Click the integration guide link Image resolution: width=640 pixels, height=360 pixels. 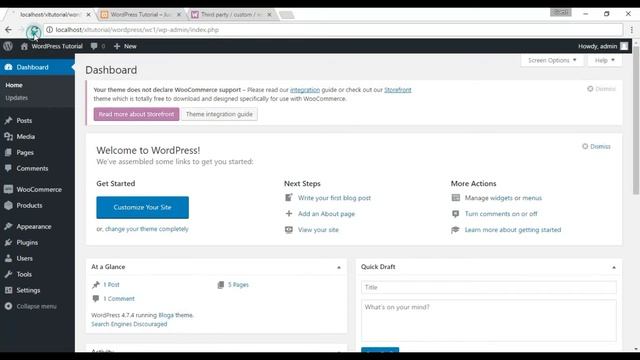tap(305, 90)
